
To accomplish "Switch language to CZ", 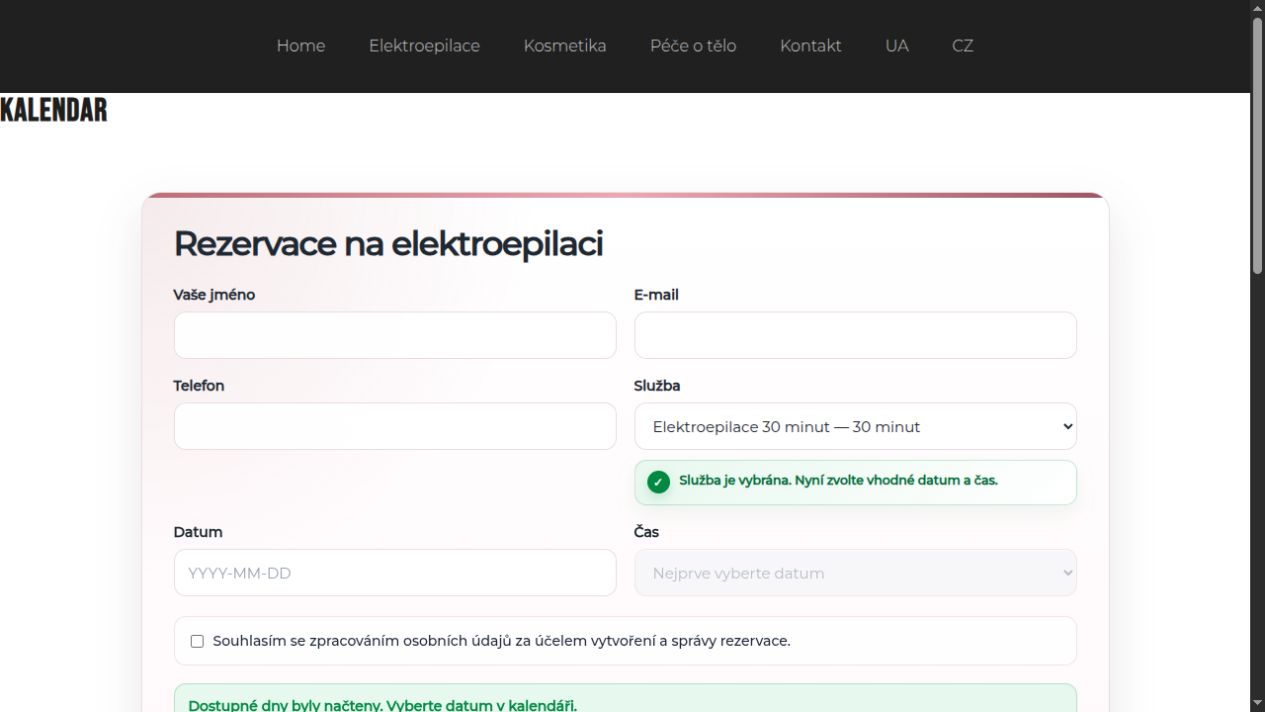I will point(963,46).
